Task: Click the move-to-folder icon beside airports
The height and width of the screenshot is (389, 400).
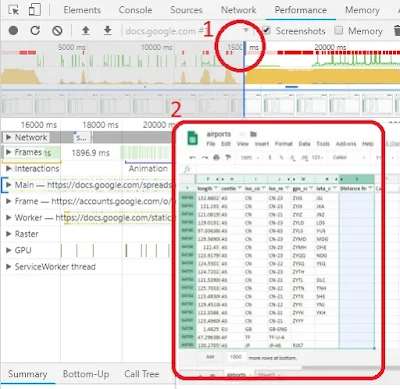Action: [x=253, y=134]
